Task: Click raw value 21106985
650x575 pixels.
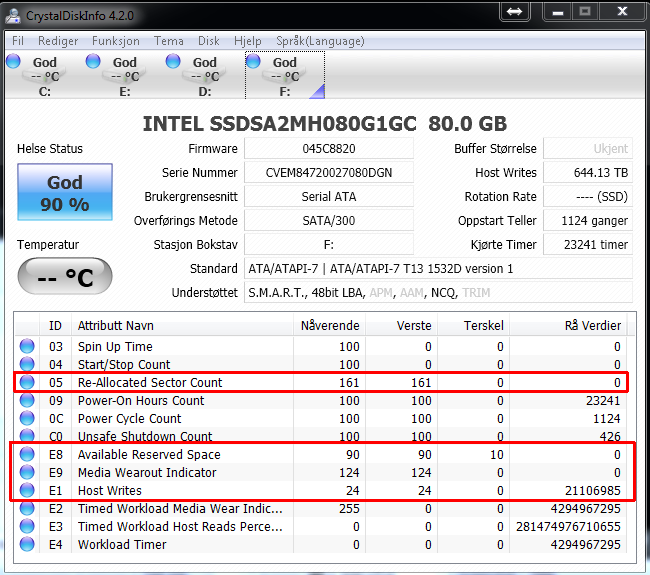Action: click(x=592, y=490)
